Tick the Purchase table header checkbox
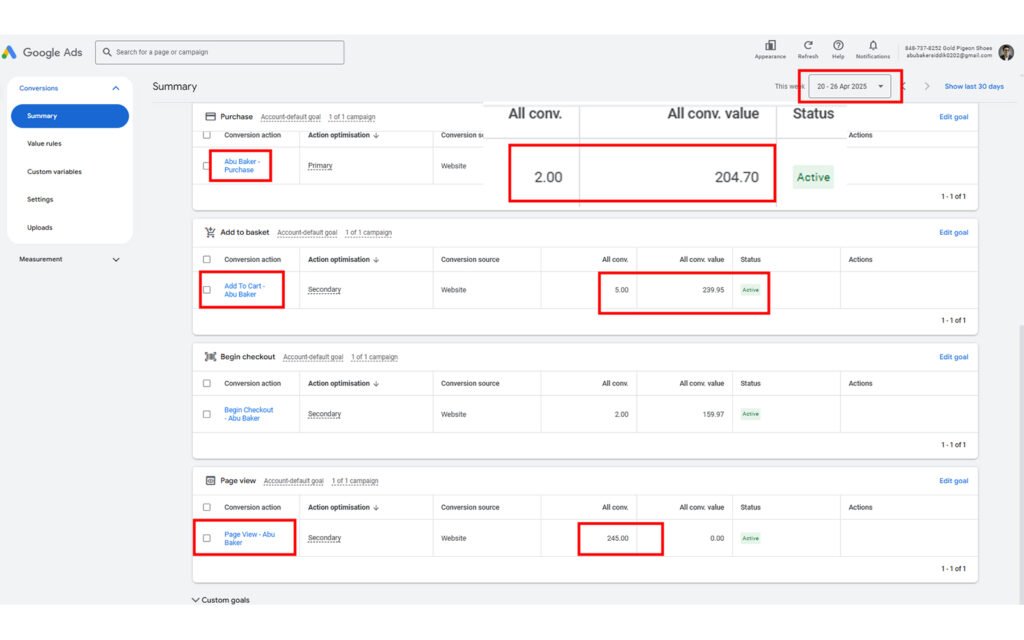Viewport: 1024px width, 640px height. tap(207, 135)
